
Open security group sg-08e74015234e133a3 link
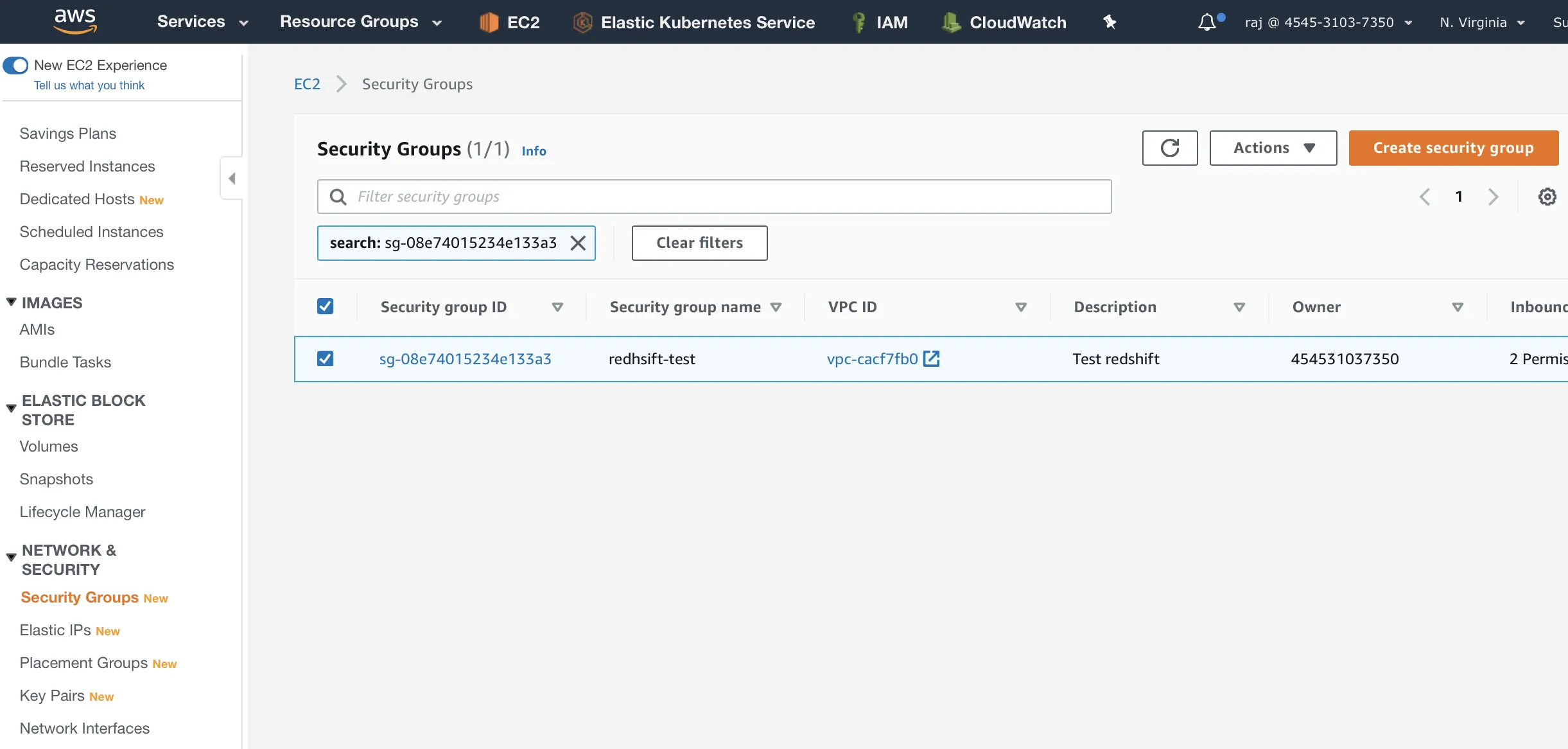click(466, 358)
